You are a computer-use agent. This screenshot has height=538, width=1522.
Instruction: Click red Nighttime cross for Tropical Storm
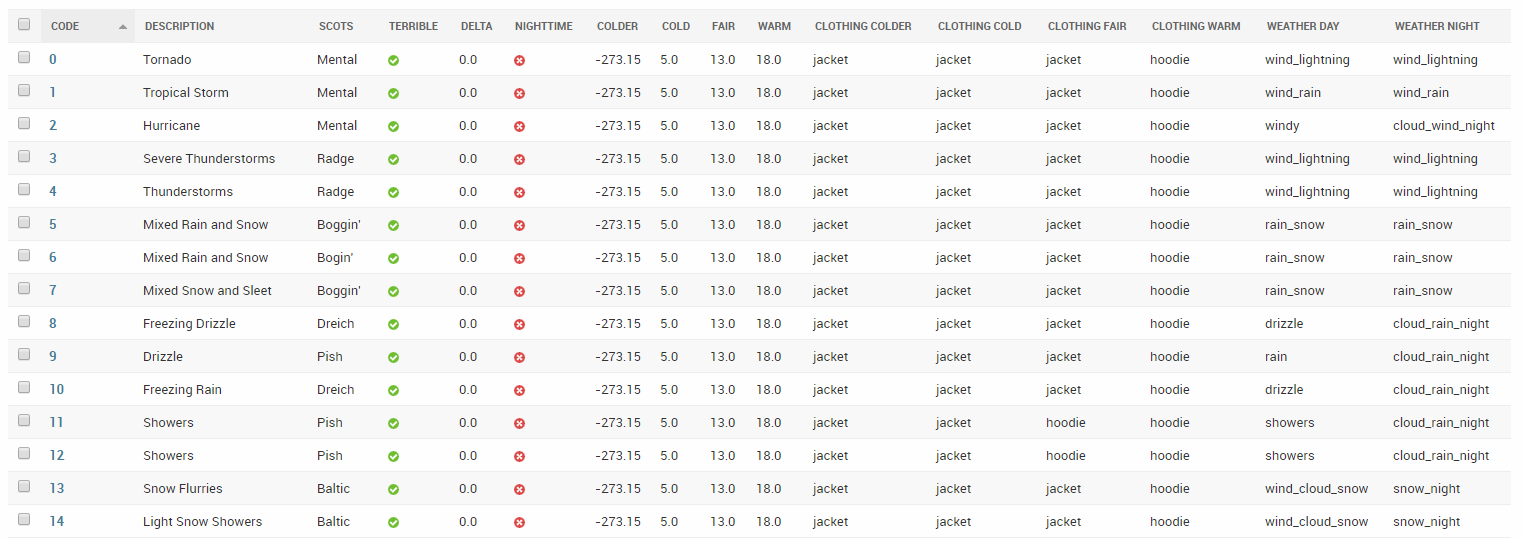(x=519, y=93)
